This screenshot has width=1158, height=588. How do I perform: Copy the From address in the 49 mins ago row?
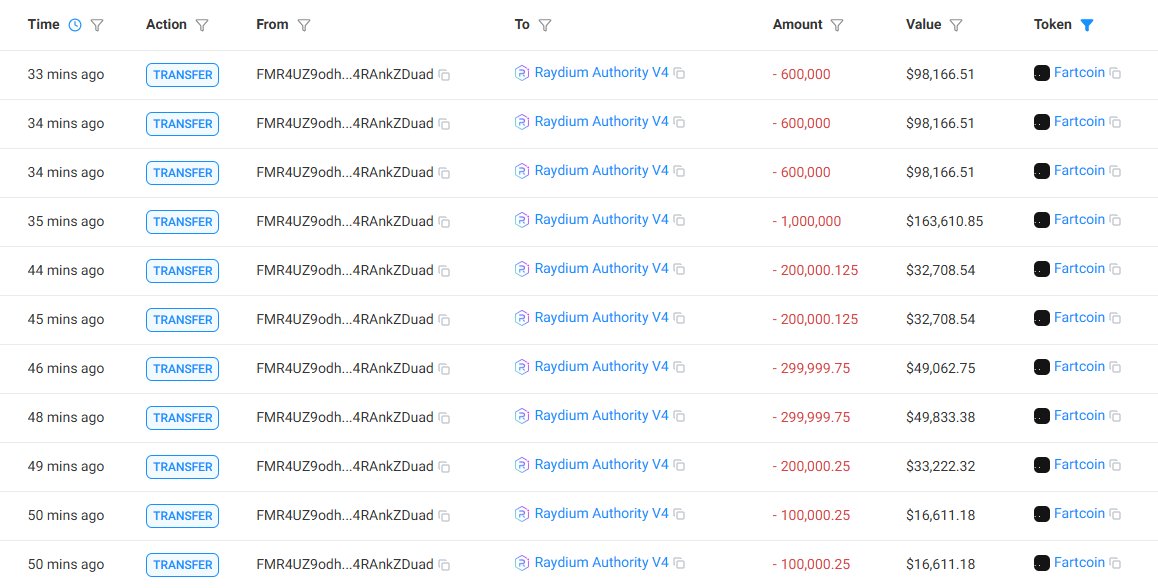coord(444,467)
